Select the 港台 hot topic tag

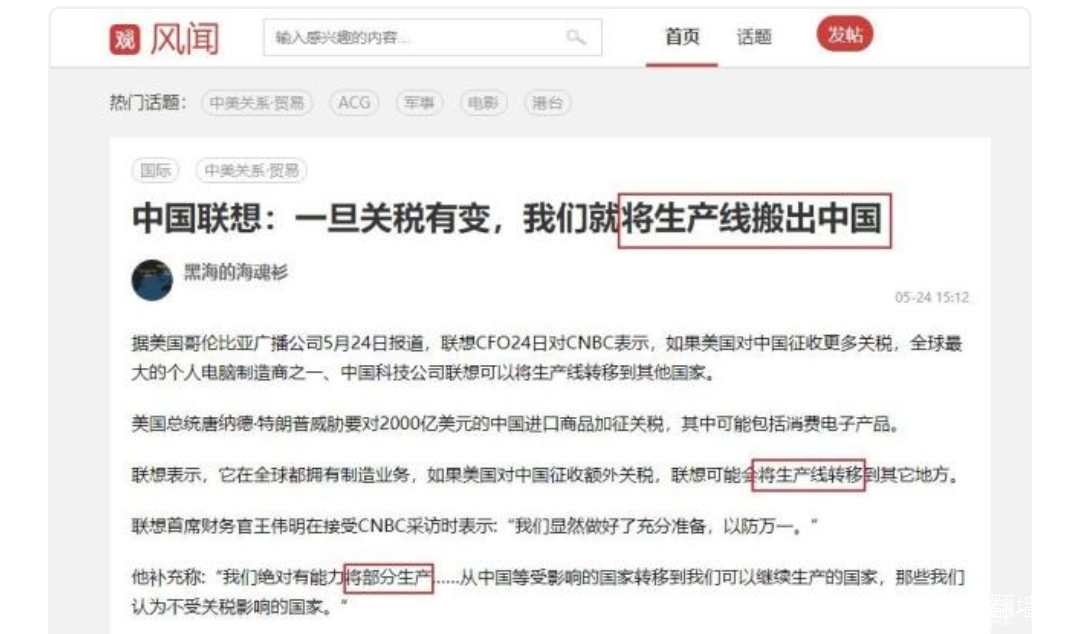[548, 103]
